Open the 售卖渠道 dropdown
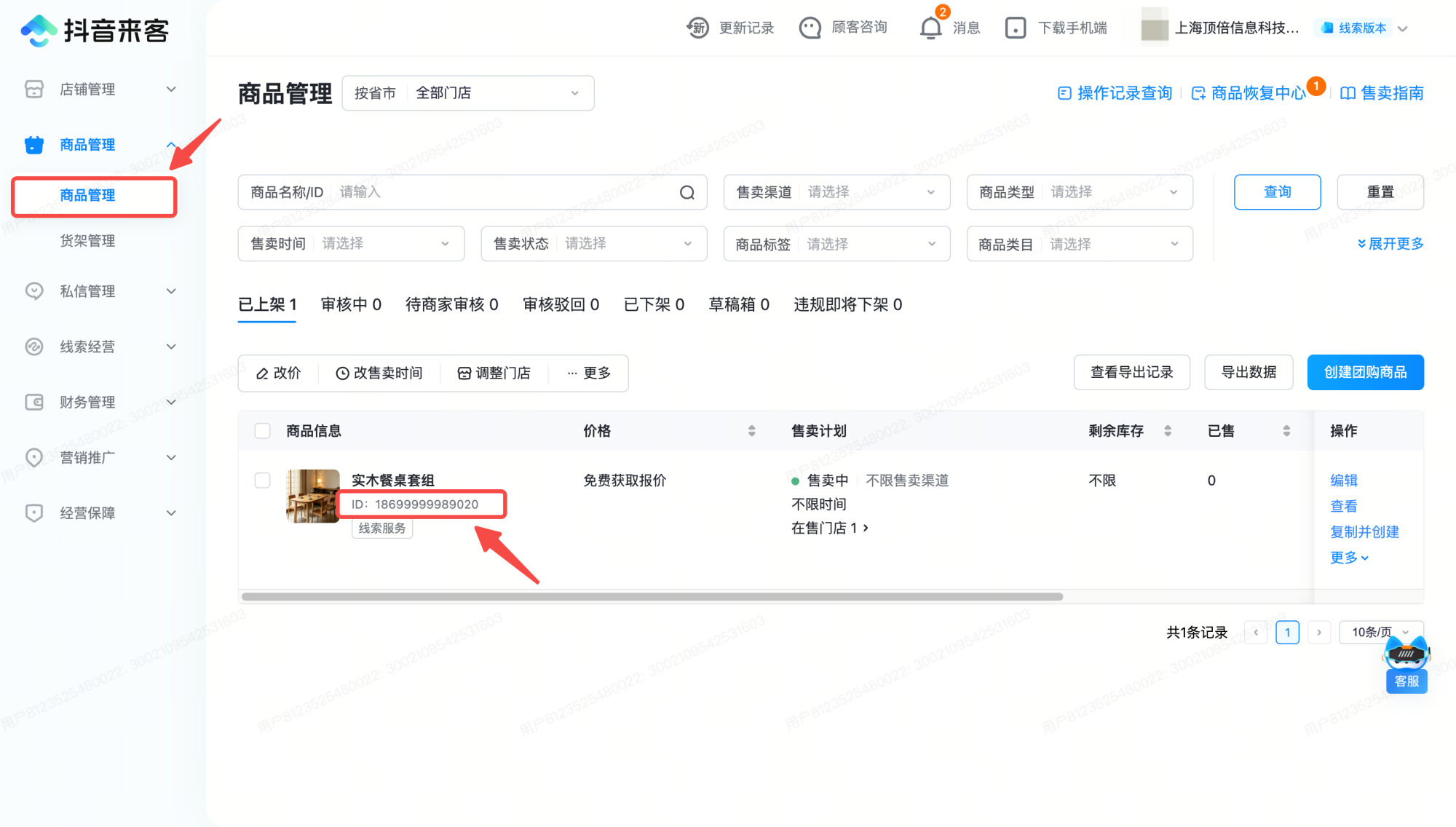1456x827 pixels. coord(836,192)
